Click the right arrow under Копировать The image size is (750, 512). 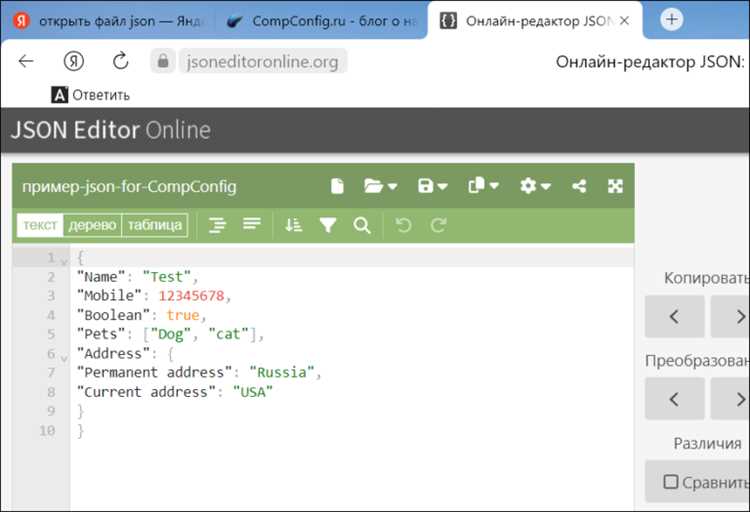coord(730,316)
